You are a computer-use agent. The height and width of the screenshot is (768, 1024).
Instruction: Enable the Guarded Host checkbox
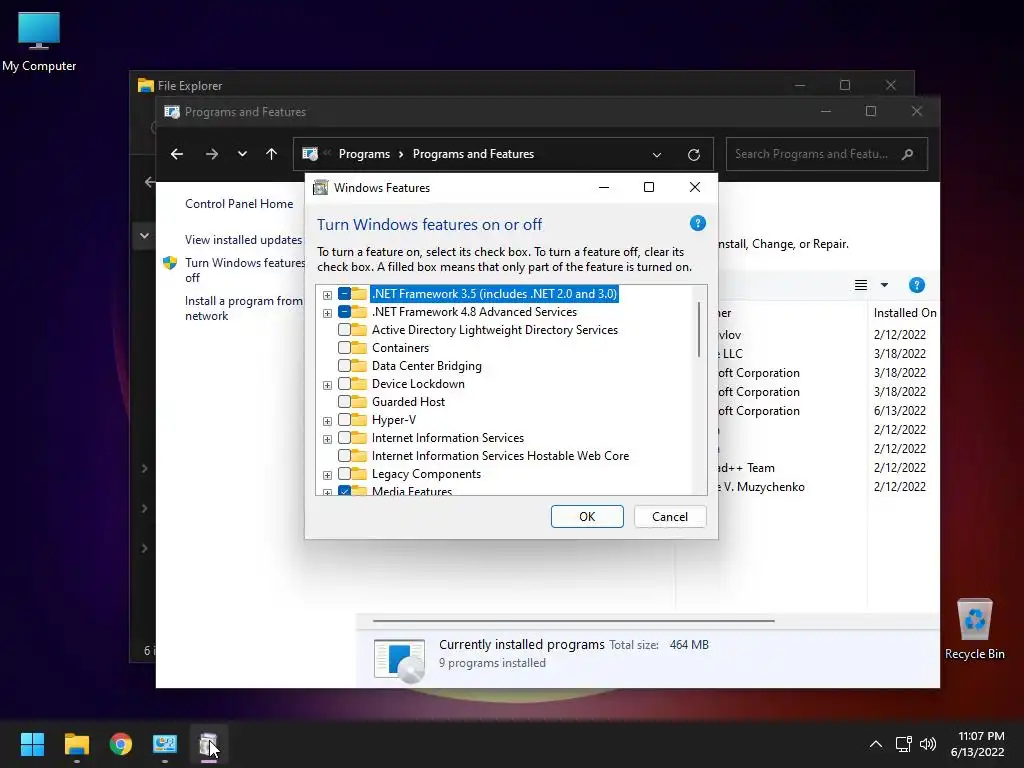[x=344, y=402]
